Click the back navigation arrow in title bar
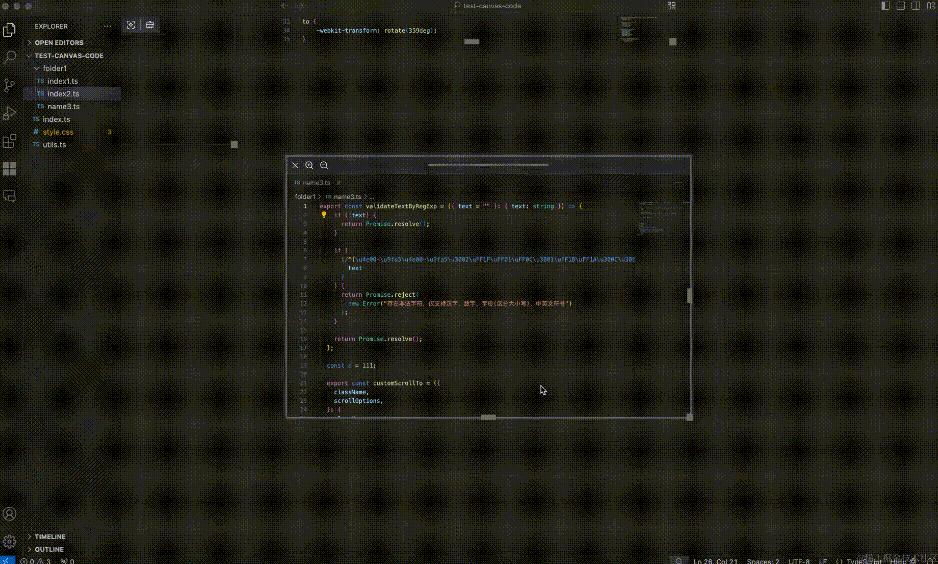Image resolution: width=938 pixels, height=564 pixels. [x=284, y=5]
